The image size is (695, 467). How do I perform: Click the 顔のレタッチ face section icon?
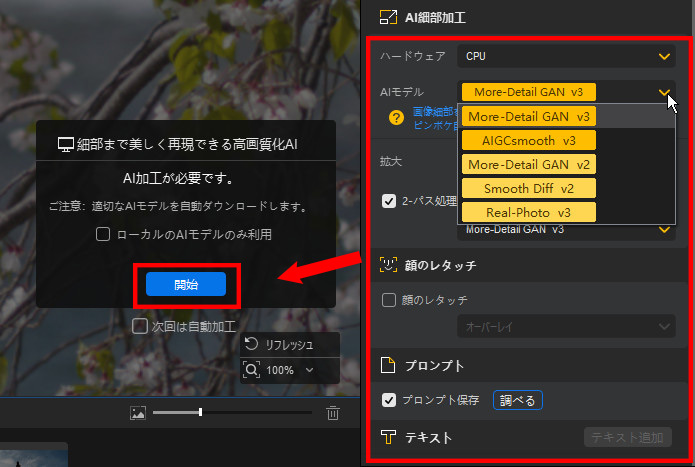pos(388,265)
